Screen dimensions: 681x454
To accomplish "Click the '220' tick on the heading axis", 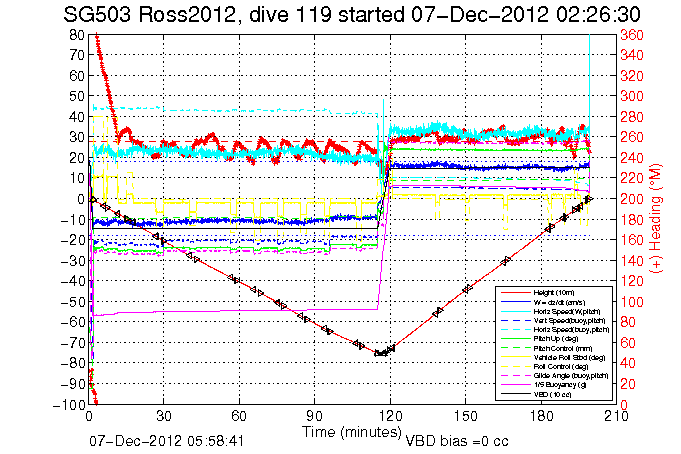I will (632, 178).
